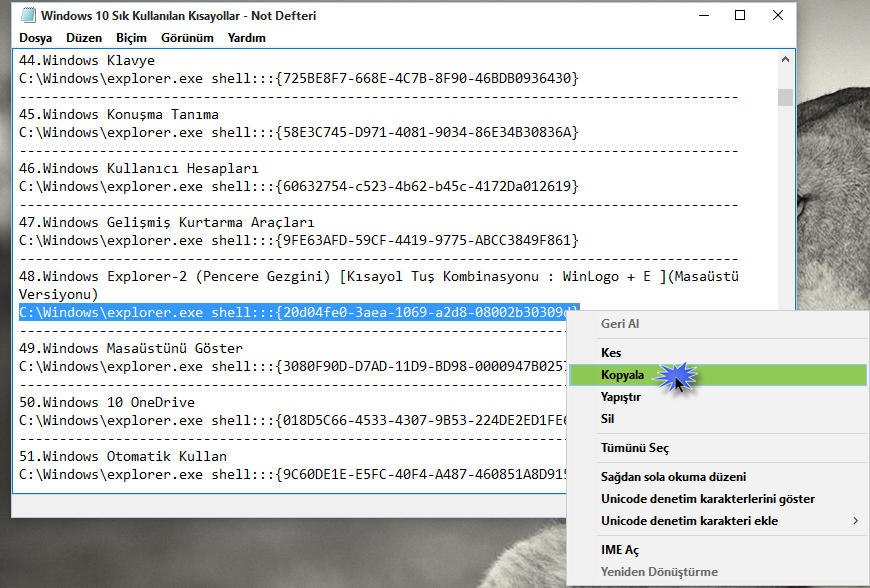Click the window title 'Windows 10 Sık Kullanılan Kısayollar'

[140, 16]
